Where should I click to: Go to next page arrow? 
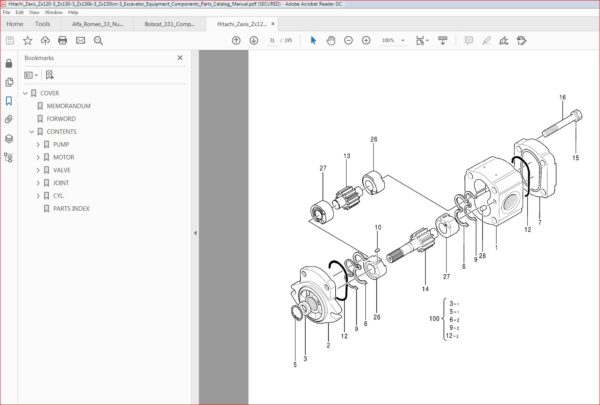(x=254, y=40)
